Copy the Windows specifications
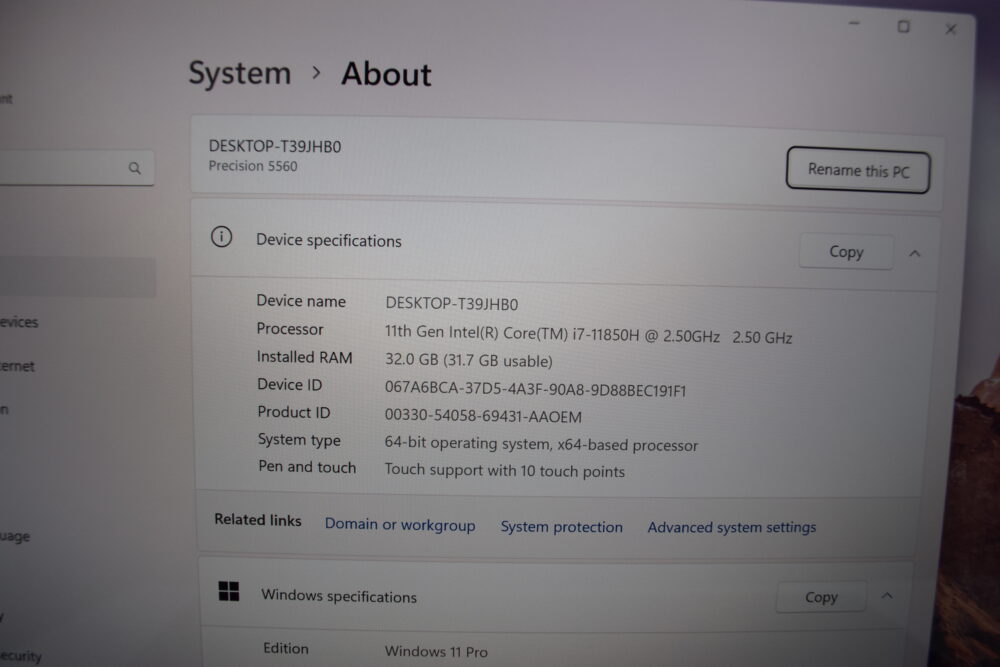This screenshot has width=1000, height=667. click(821, 597)
